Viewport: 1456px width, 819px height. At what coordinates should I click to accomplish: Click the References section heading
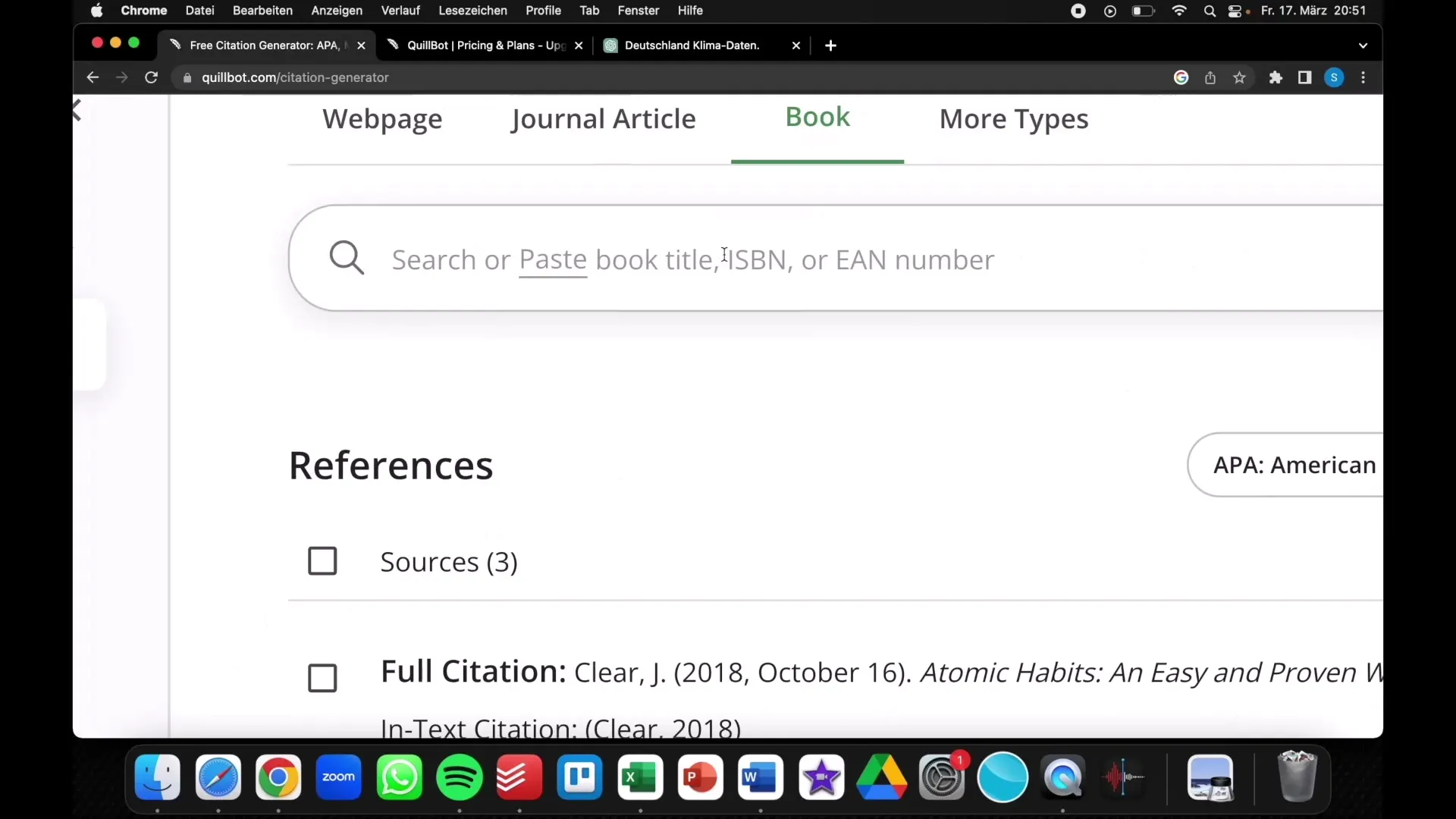390,463
